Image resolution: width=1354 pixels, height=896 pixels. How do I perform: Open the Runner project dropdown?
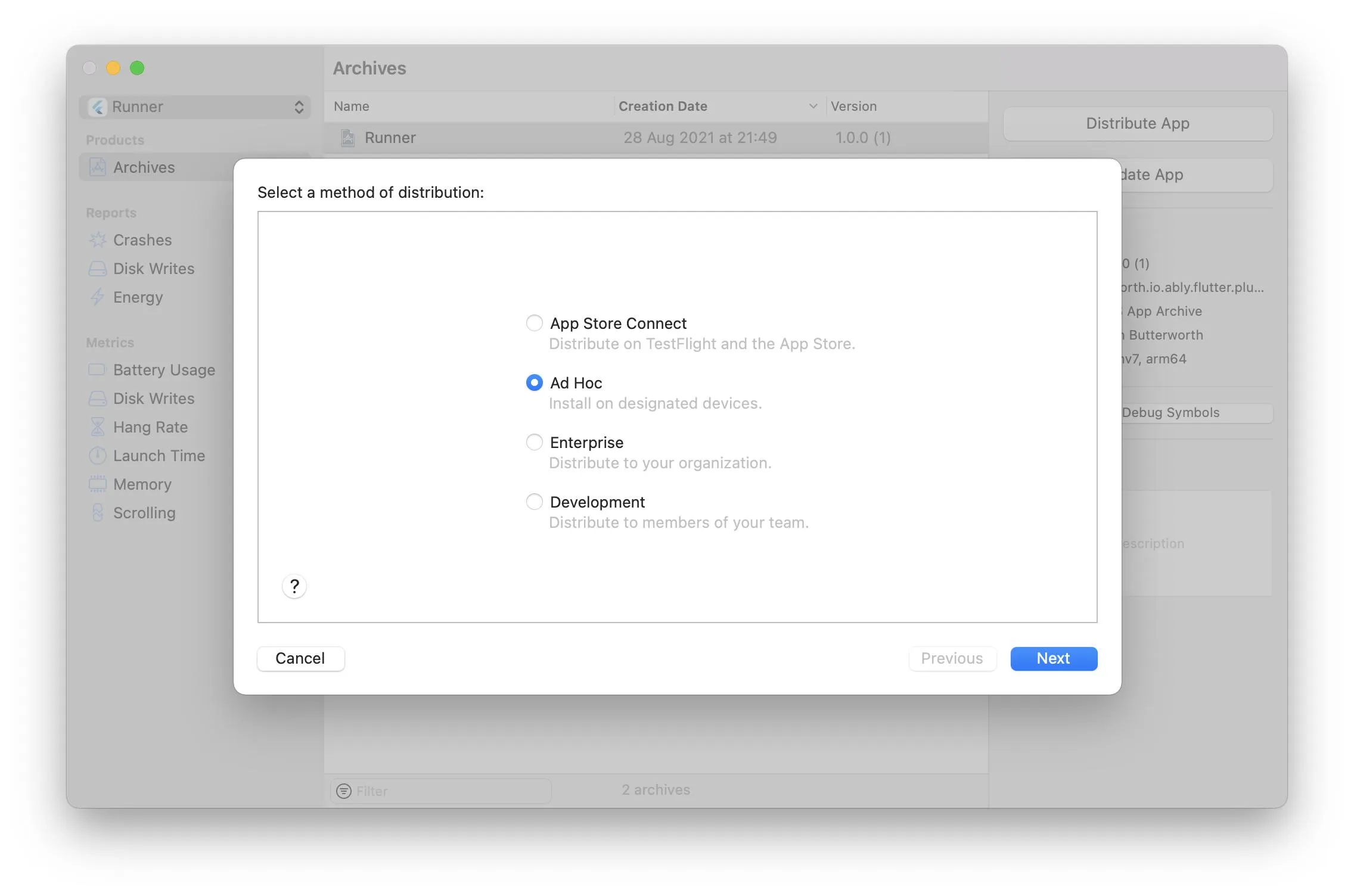(x=195, y=107)
